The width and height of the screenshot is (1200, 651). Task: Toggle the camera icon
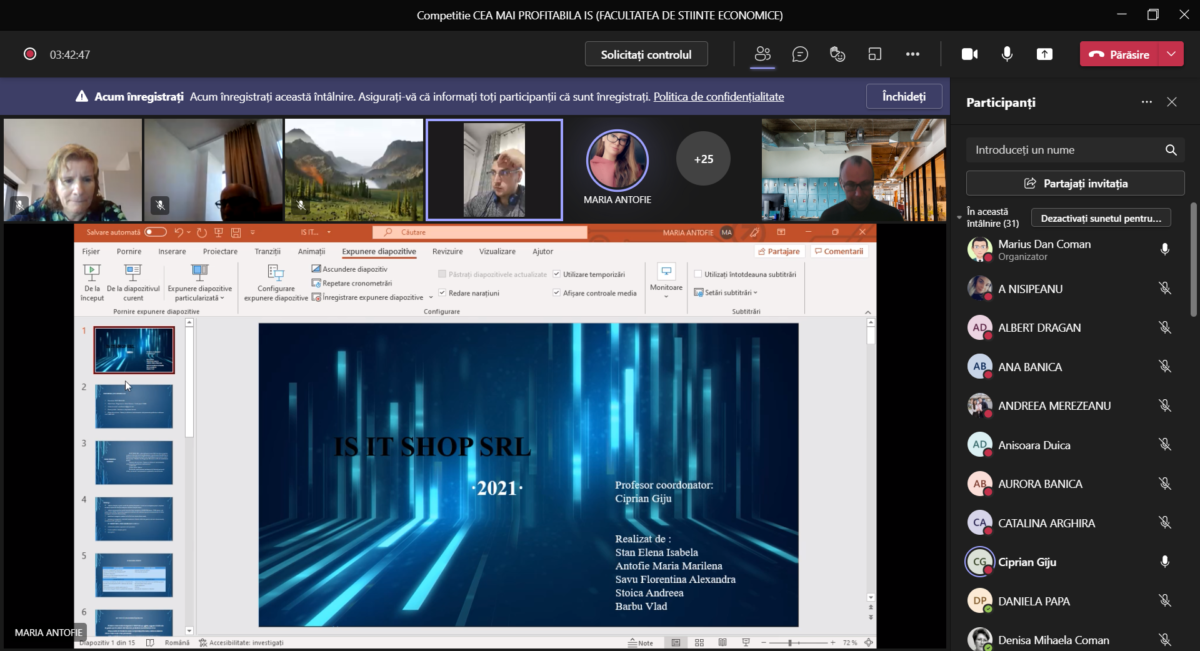(x=969, y=54)
